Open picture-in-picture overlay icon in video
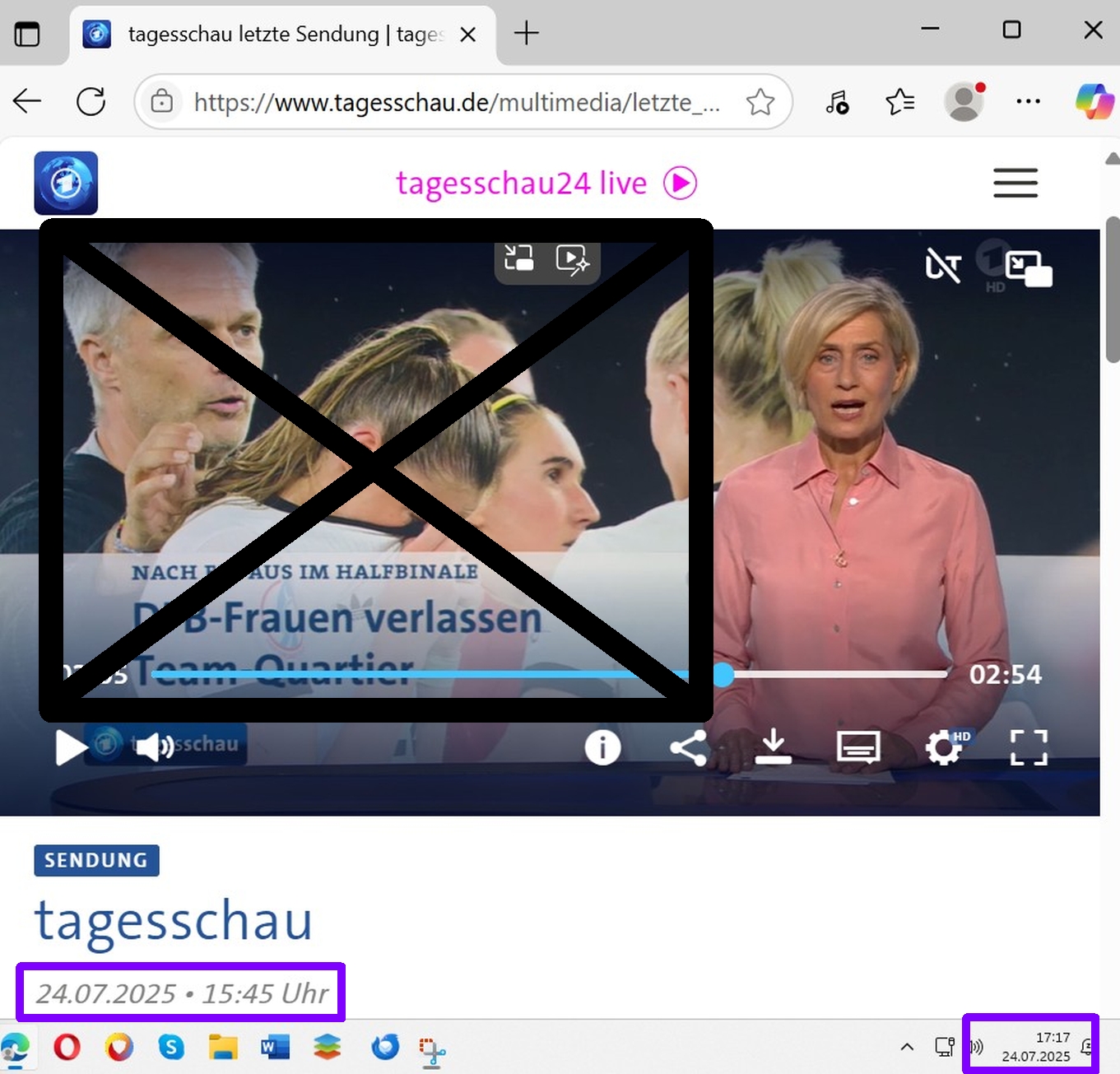Image resolution: width=1120 pixels, height=1074 pixels. tap(1028, 268)
